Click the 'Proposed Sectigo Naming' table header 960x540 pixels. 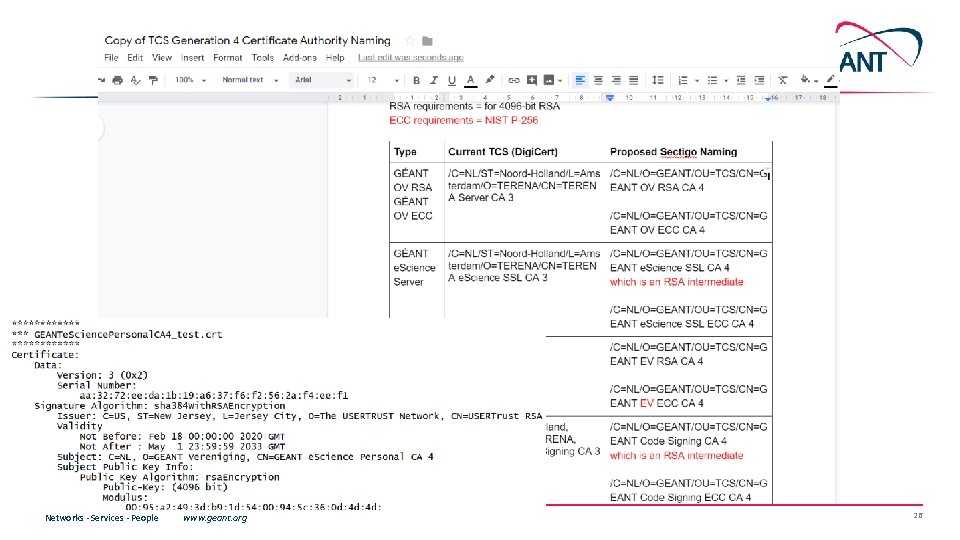click(673, 152)
